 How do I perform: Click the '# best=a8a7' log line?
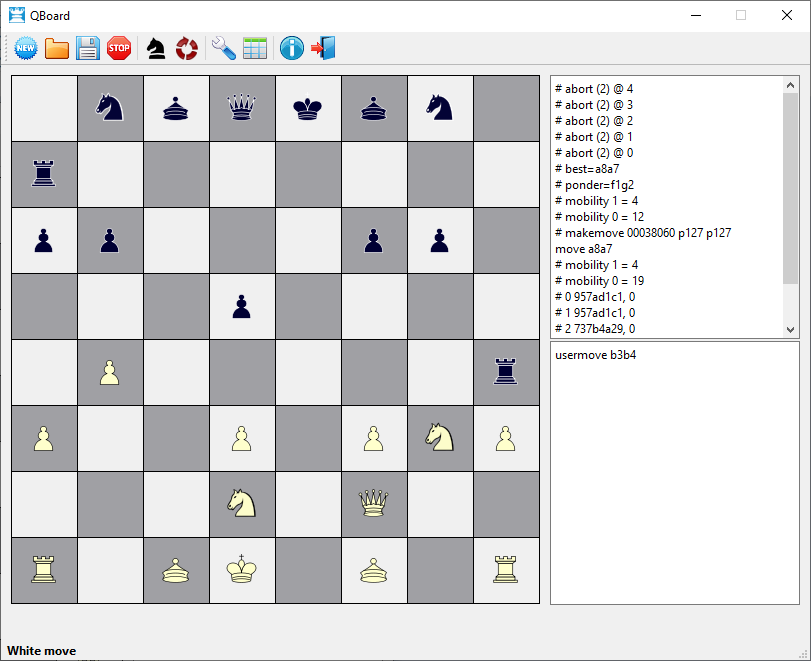tap(587, 169)
